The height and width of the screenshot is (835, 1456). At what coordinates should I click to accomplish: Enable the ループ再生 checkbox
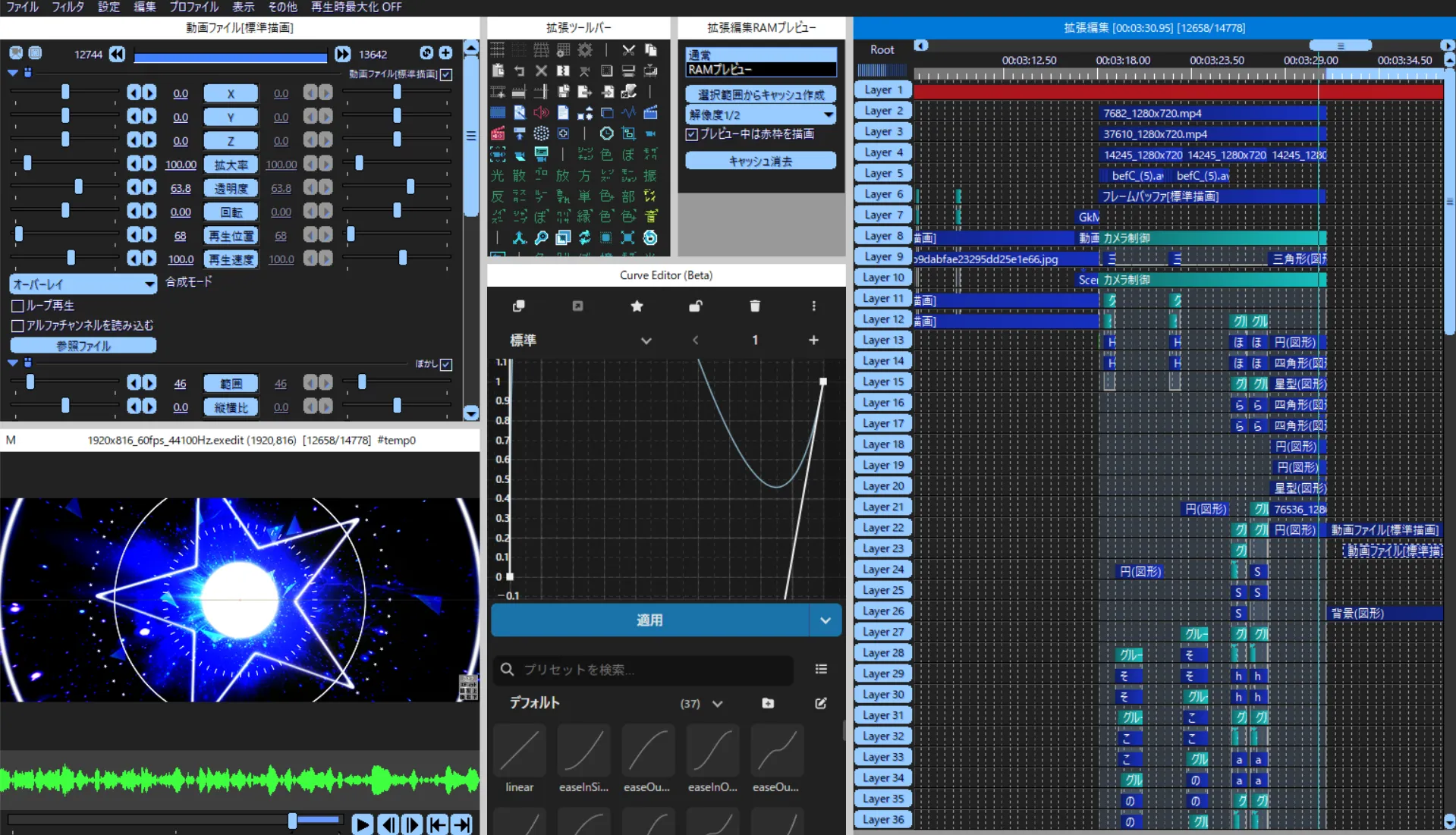tap(18, 306)
